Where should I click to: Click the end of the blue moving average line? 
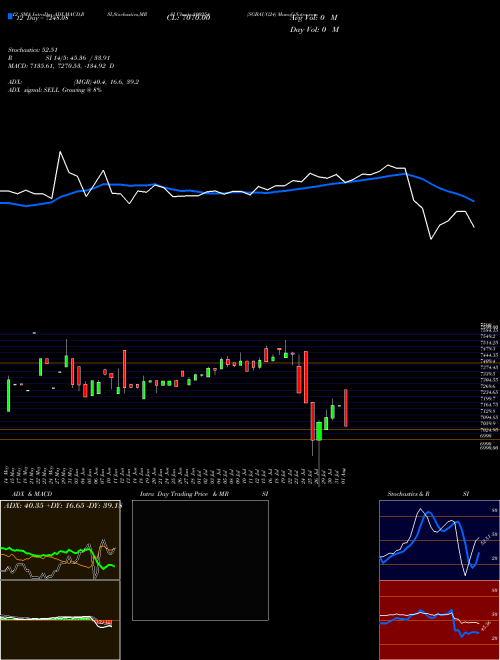pyautogui.click(x=474, y=201)
